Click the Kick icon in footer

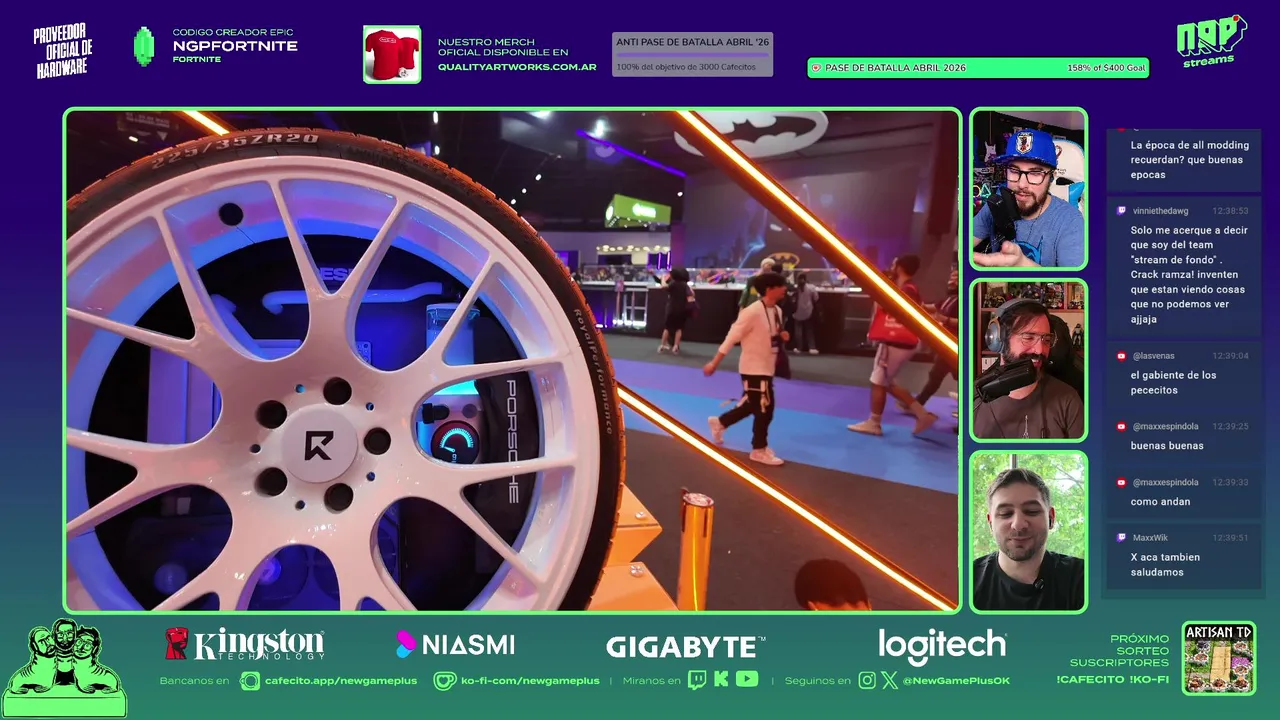[721, 680]
